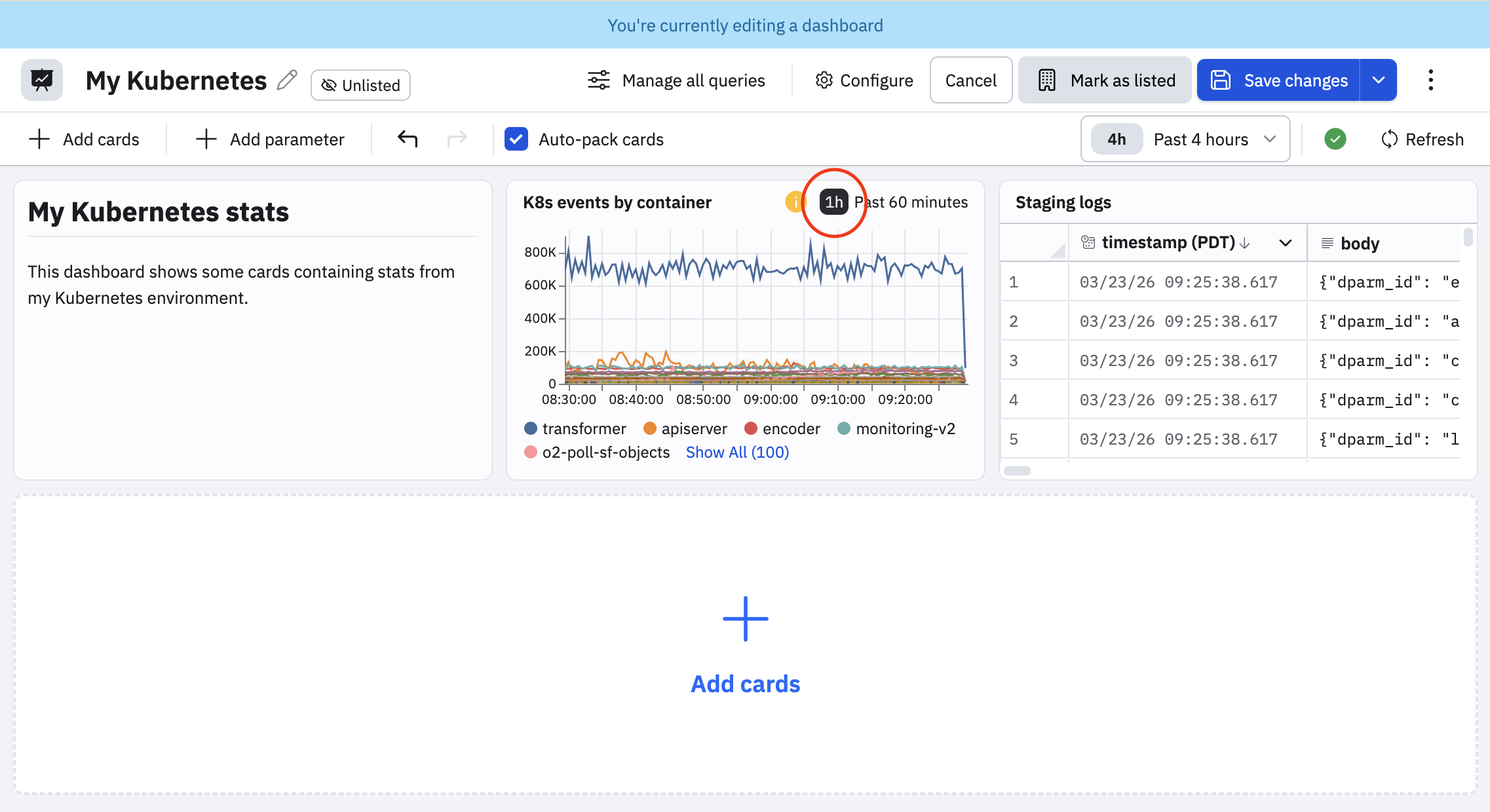Viewport: 1490px width, 812px height.
Task: Open the three-dot overflow menu
Action: pos(1430,80)
